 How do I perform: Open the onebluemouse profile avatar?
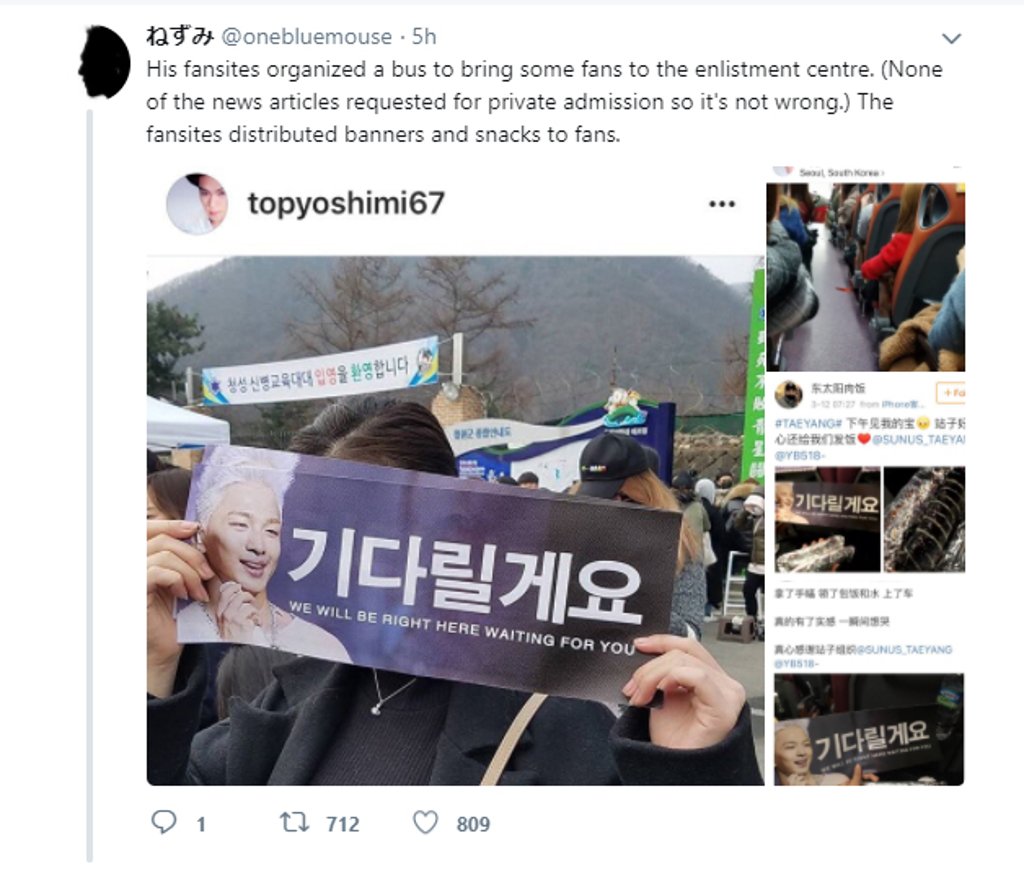coord(104,63)
